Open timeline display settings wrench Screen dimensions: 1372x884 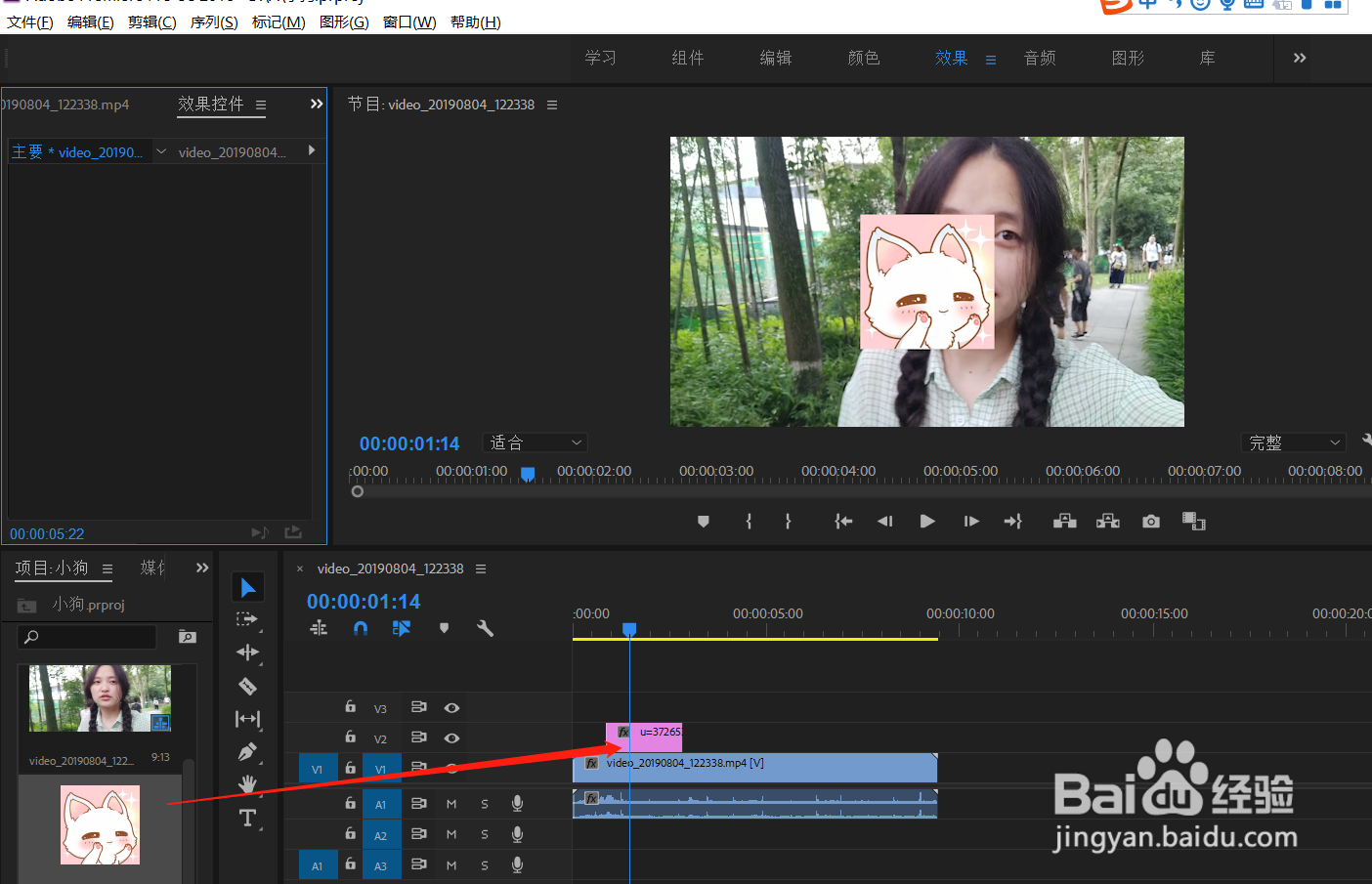(485, 628)
